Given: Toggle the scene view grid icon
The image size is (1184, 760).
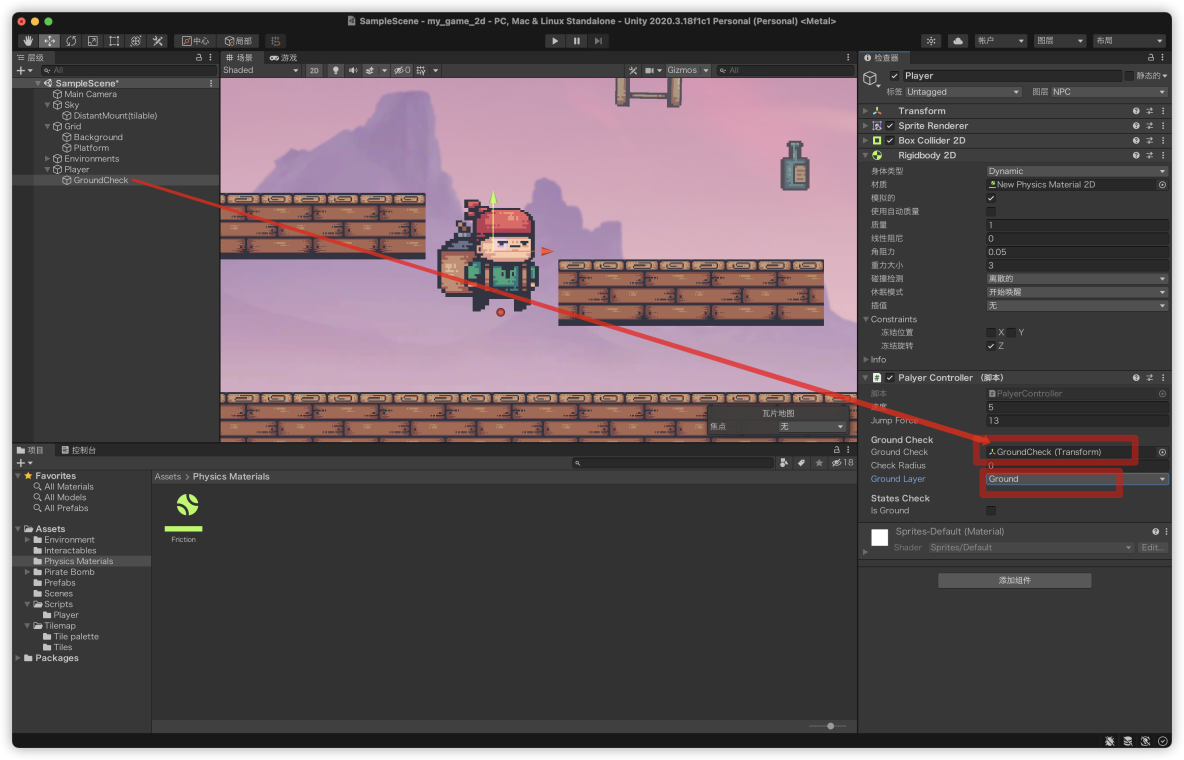Looking at the screenshot, I should [421, 70].
